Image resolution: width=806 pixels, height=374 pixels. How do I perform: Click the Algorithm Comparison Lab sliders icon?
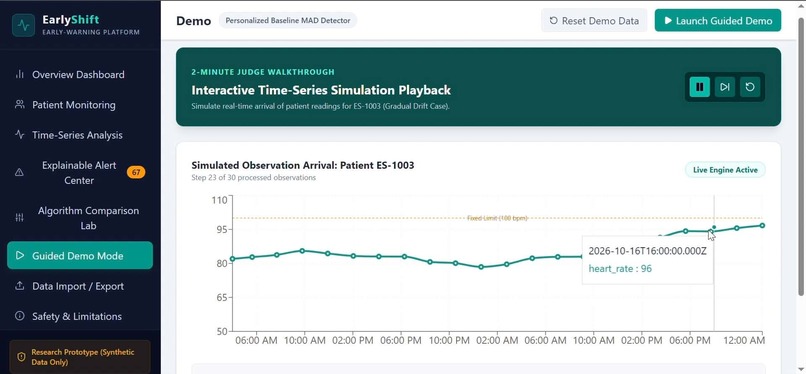20,218
